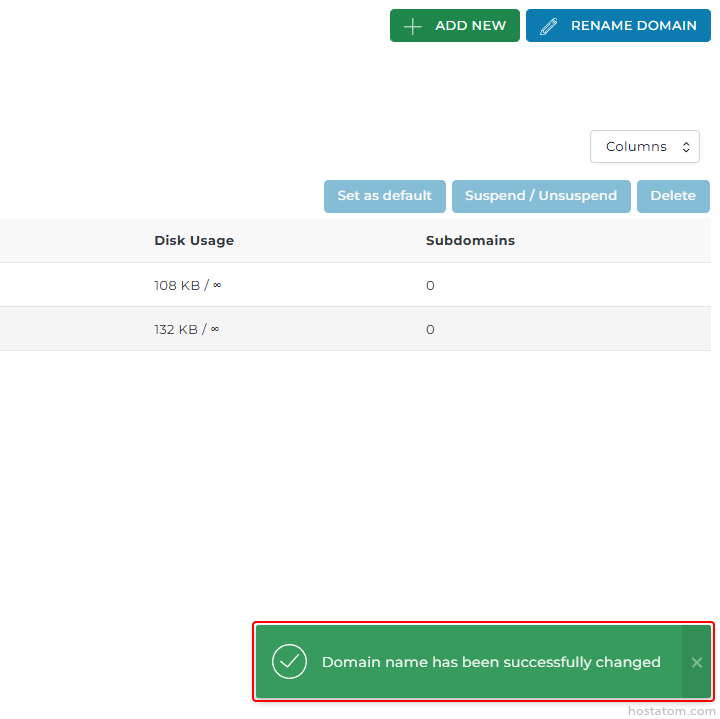Sort by Disk Usage column header
720x719 pixels.
(194, 241)
